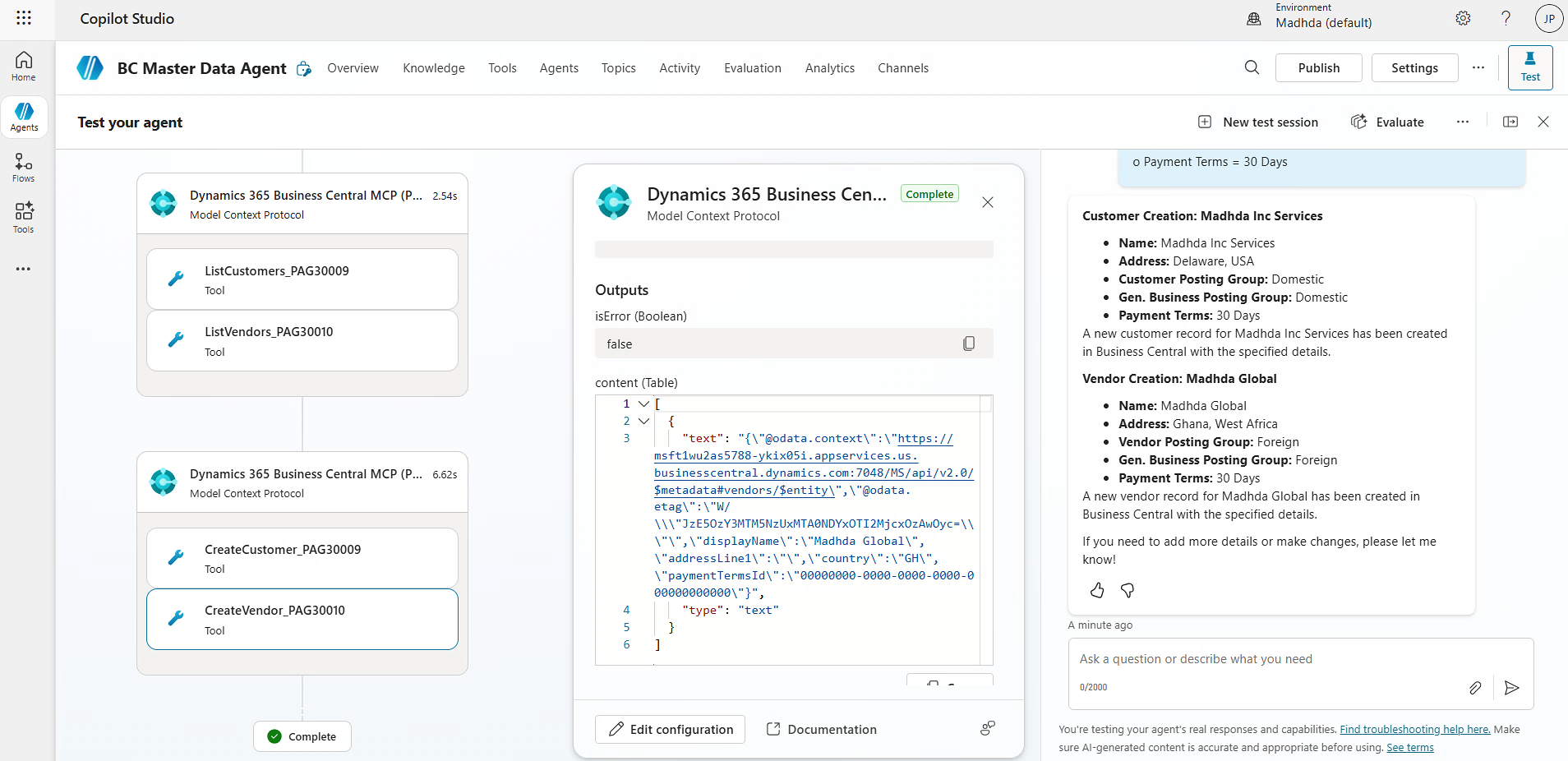Send the chat message arrow
The width and height of the screenshot is (1568, 761).
pyautogui.click(x=1511, y=688)
